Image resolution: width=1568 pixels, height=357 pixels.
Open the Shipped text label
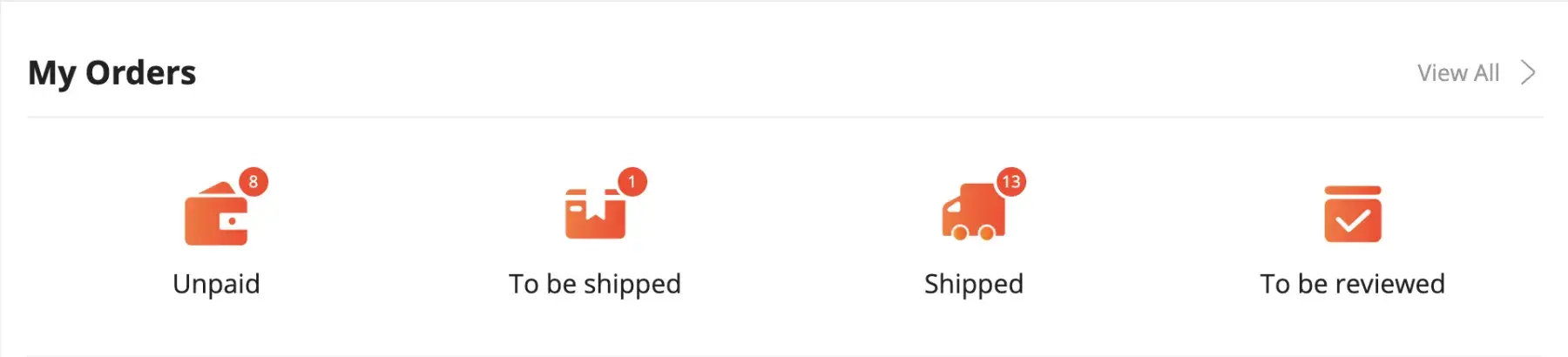click(974, 284)
